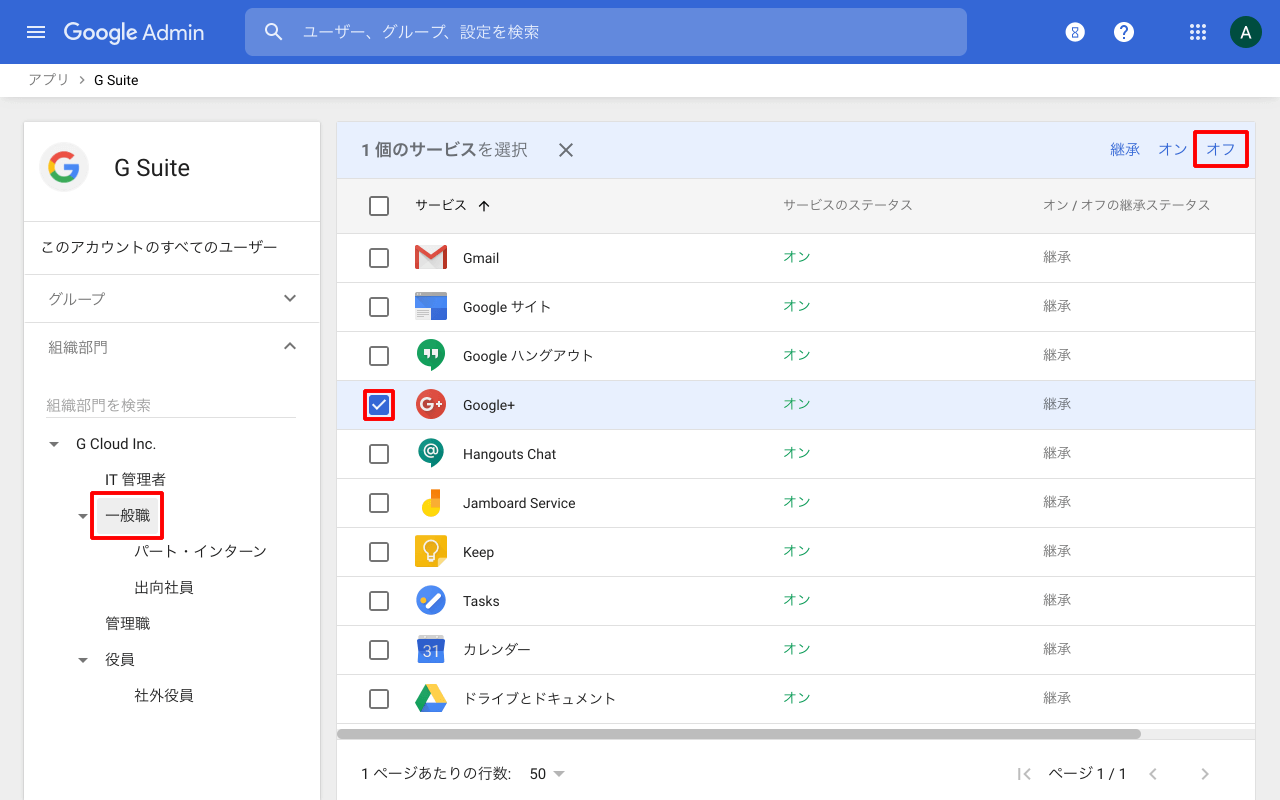Click the Google Sites icon
Viewport: 1280px width, 800px height.
431,307
